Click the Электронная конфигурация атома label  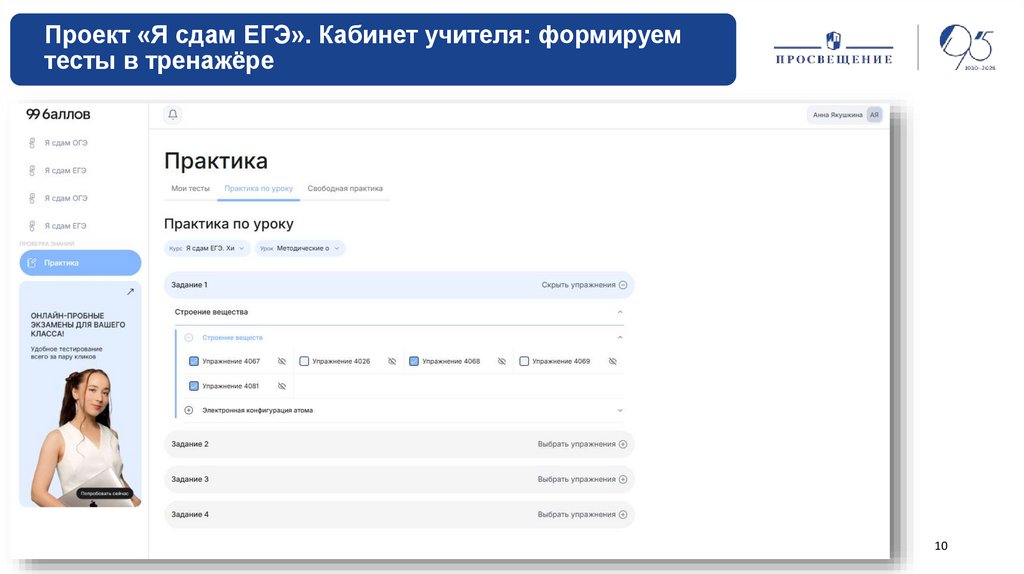(x=257, y=411)
